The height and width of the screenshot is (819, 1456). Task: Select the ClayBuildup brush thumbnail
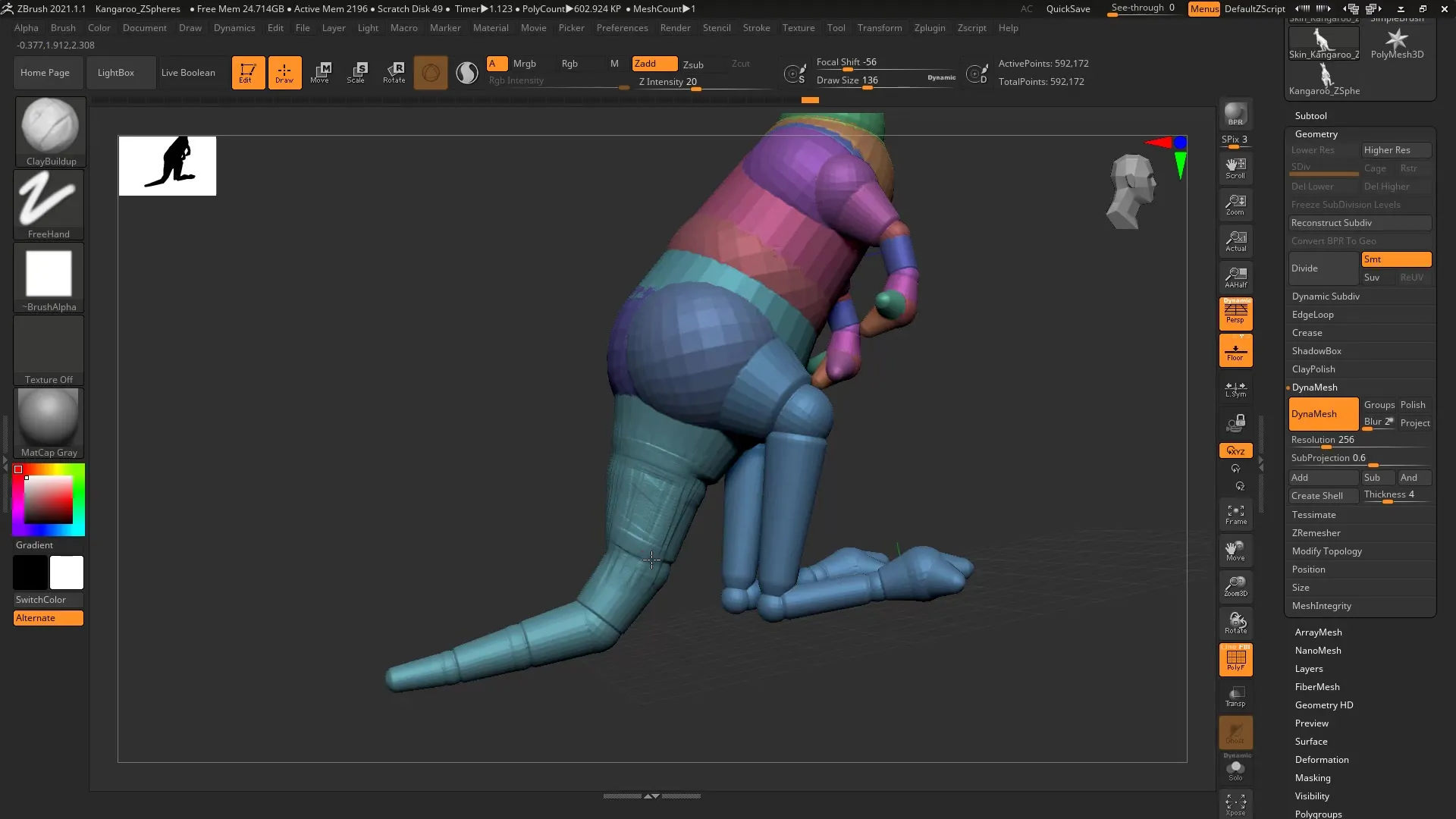pos(50,131)
